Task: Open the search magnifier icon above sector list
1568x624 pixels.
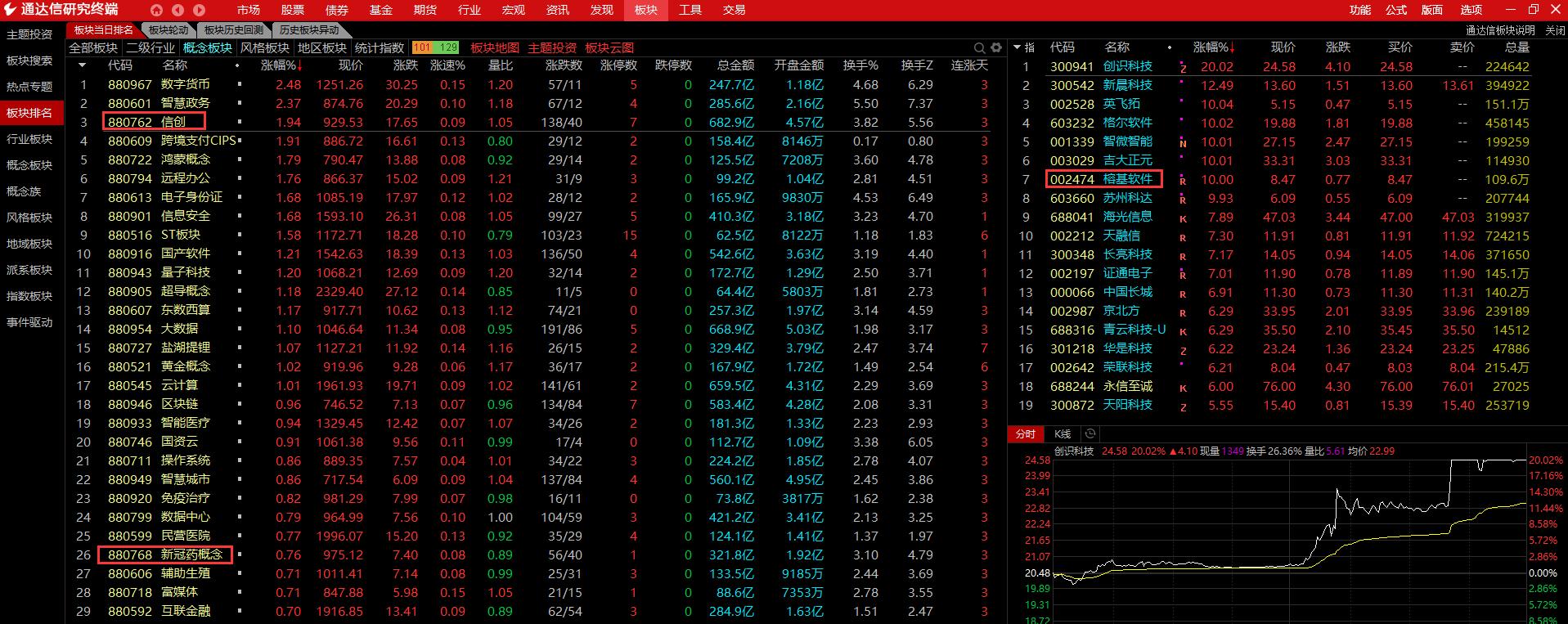Action: pos(979,47)
